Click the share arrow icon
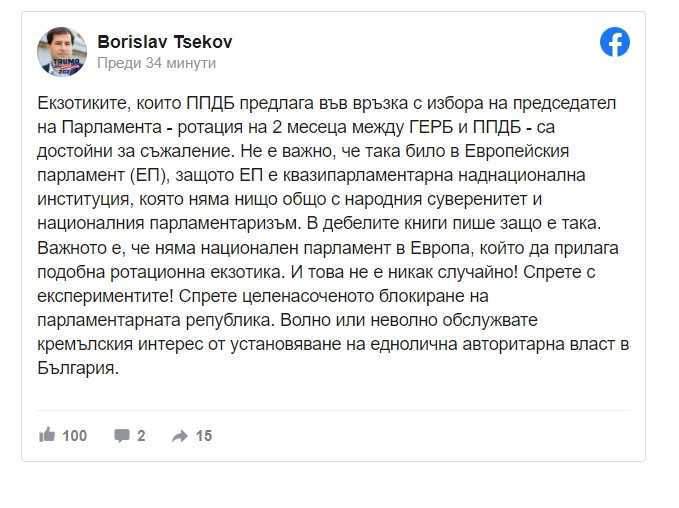The height and width of the screenshot is (508, 679). coord(180,435)
